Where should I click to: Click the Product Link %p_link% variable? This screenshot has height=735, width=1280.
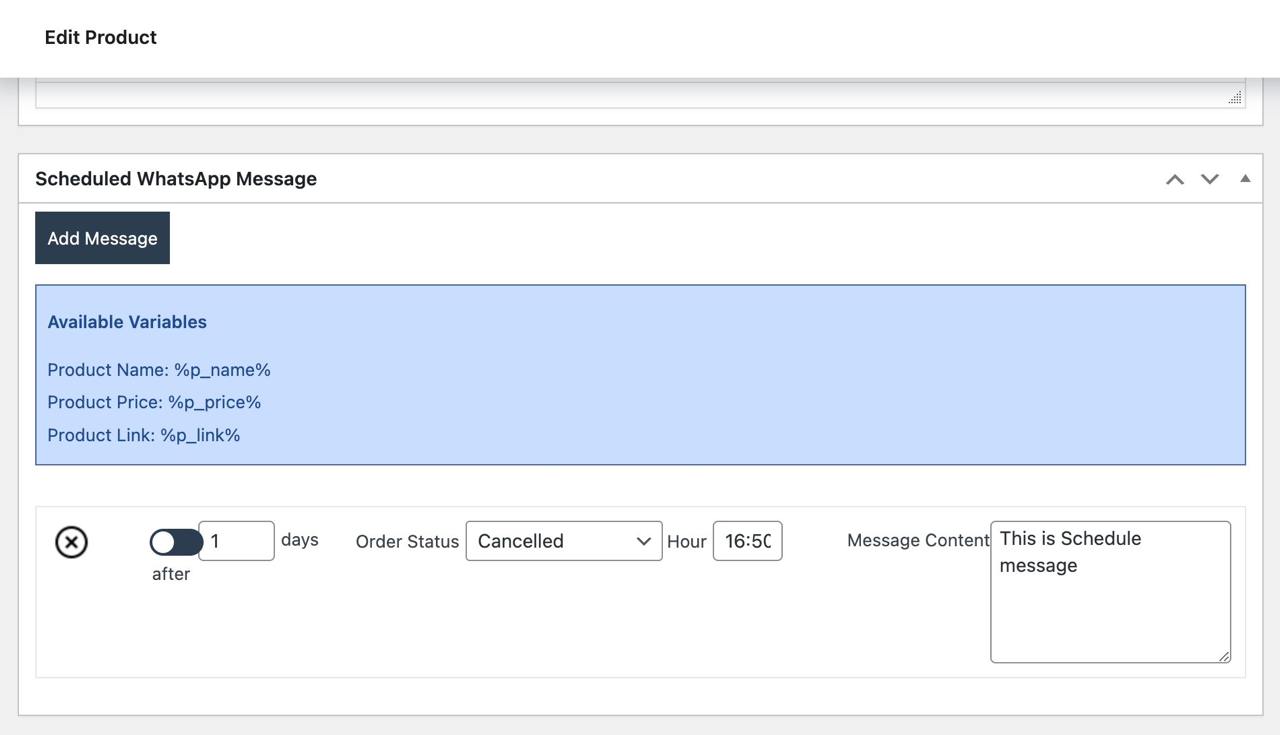144,435
